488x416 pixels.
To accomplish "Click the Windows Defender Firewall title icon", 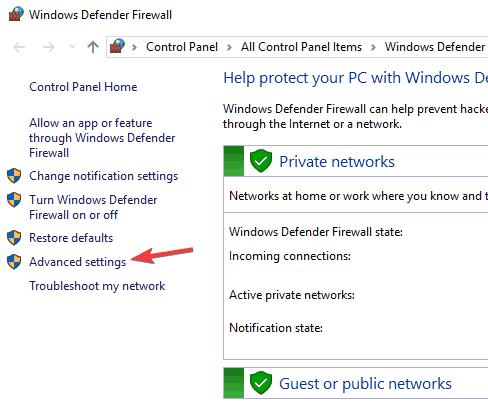I will click(16, 14).
